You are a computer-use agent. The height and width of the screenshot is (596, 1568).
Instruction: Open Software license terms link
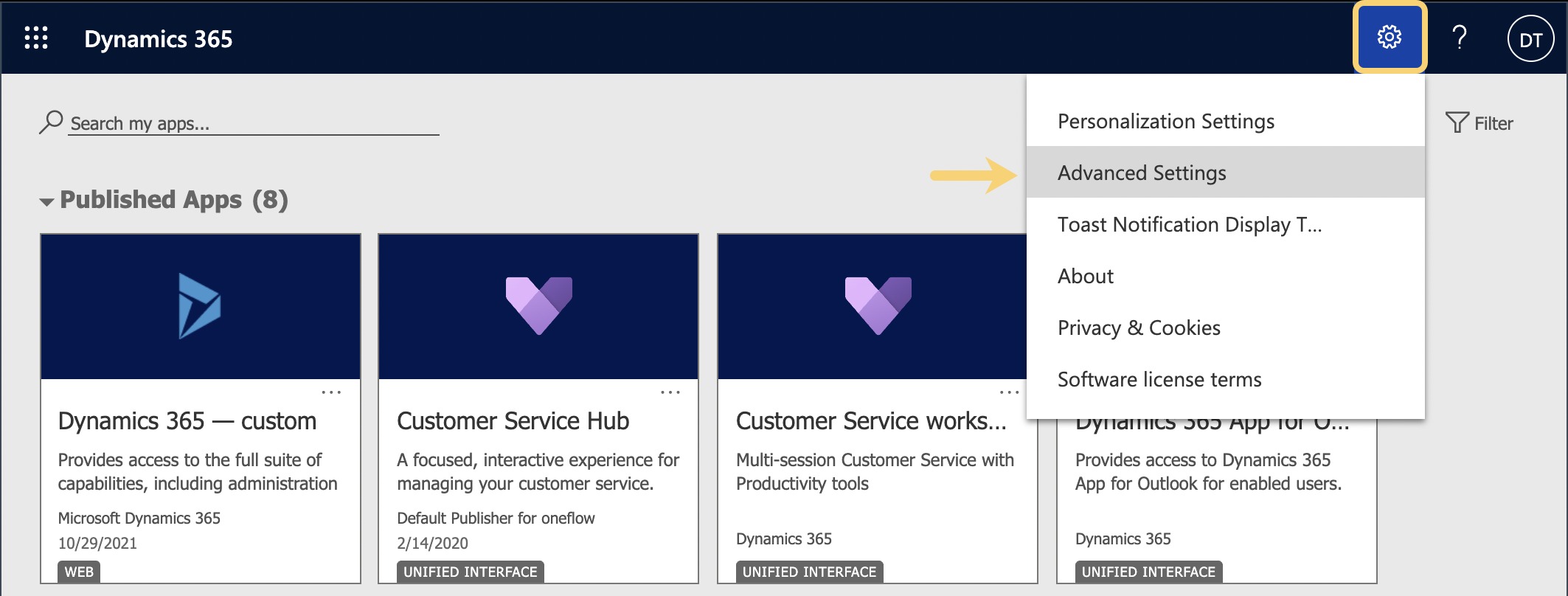[x=1159, y=379]
